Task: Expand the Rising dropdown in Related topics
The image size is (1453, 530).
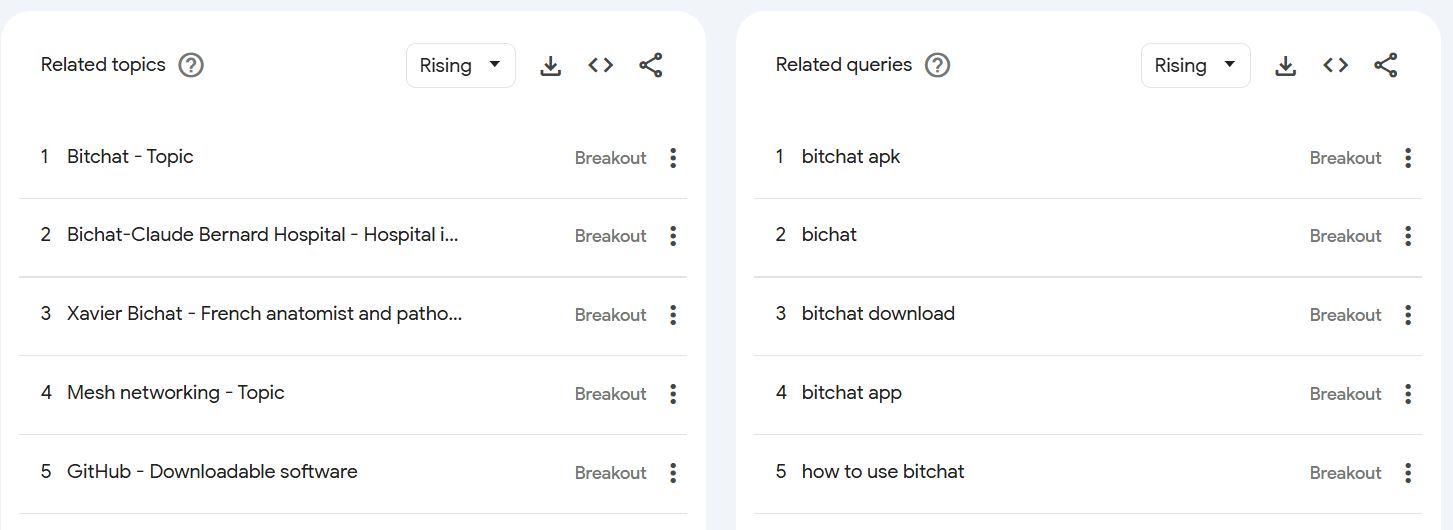Action: [461, 66]
